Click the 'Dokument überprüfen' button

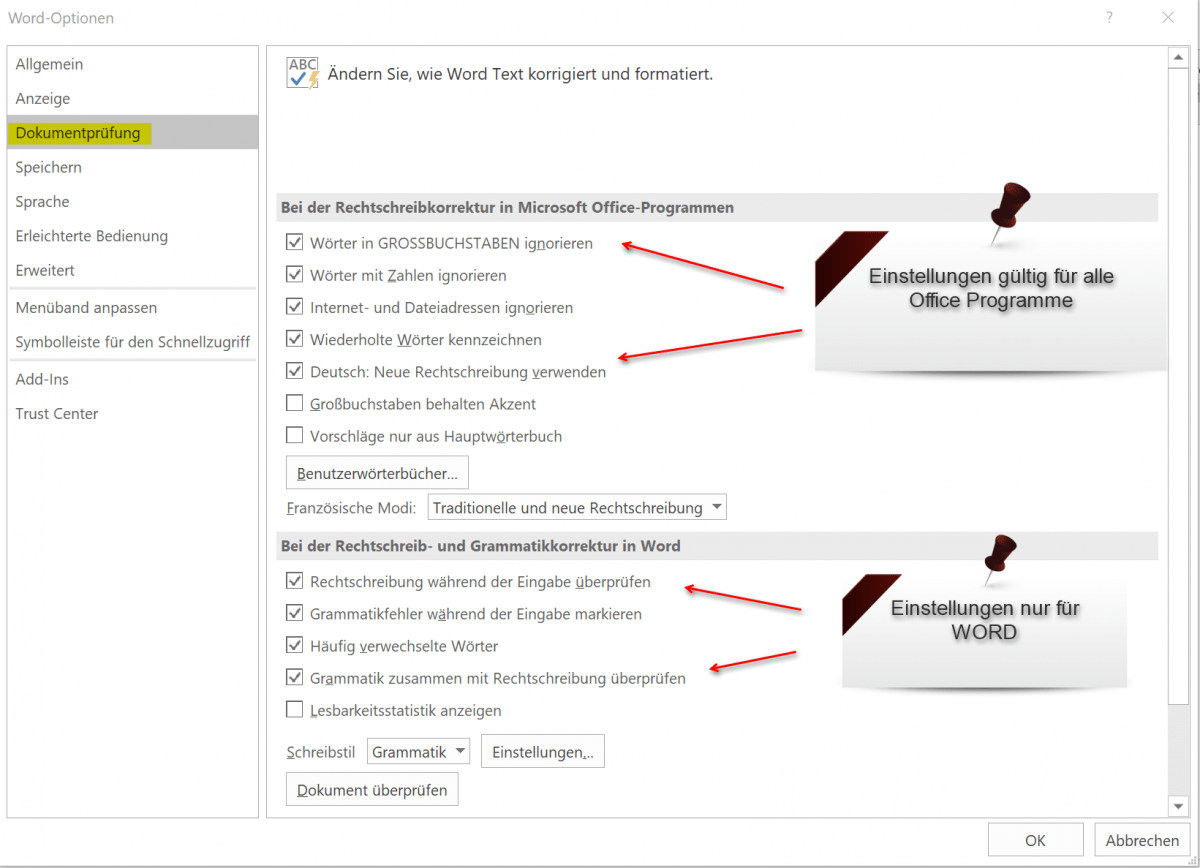[372, 789]
